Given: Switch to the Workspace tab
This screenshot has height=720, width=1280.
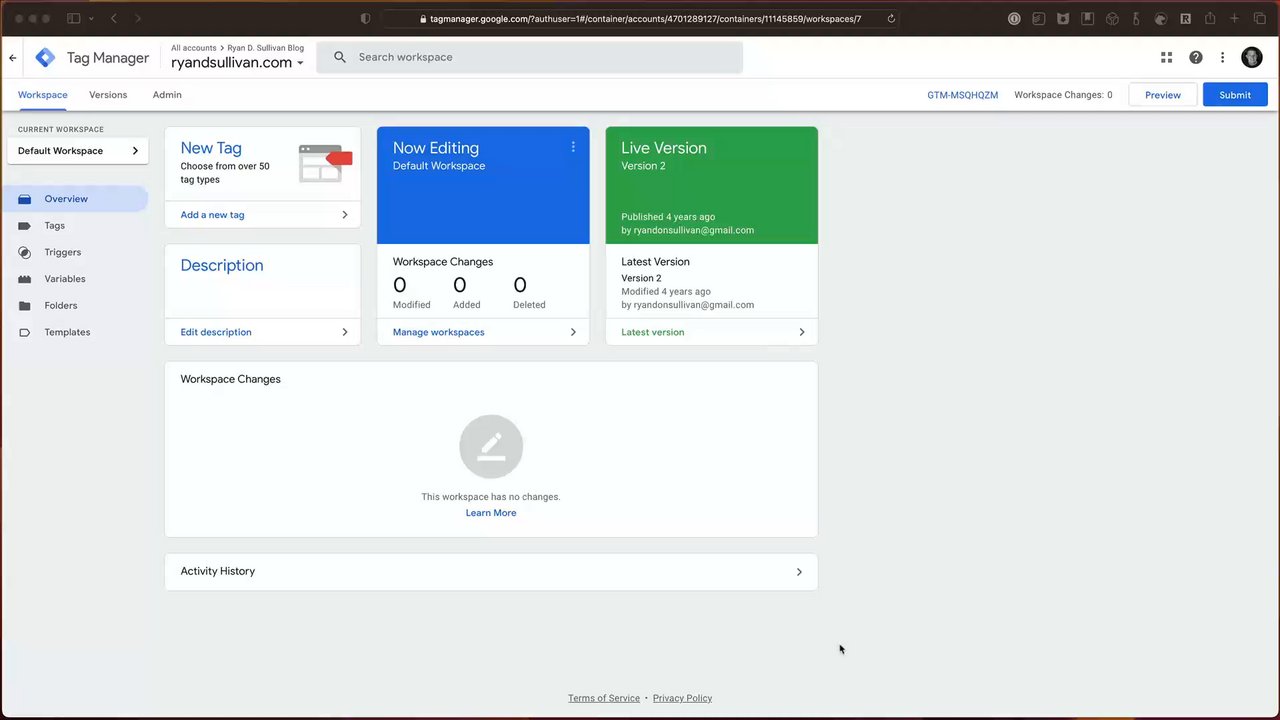Looking at the screenshot, I should pyautogui.click(x=43, y=95).
